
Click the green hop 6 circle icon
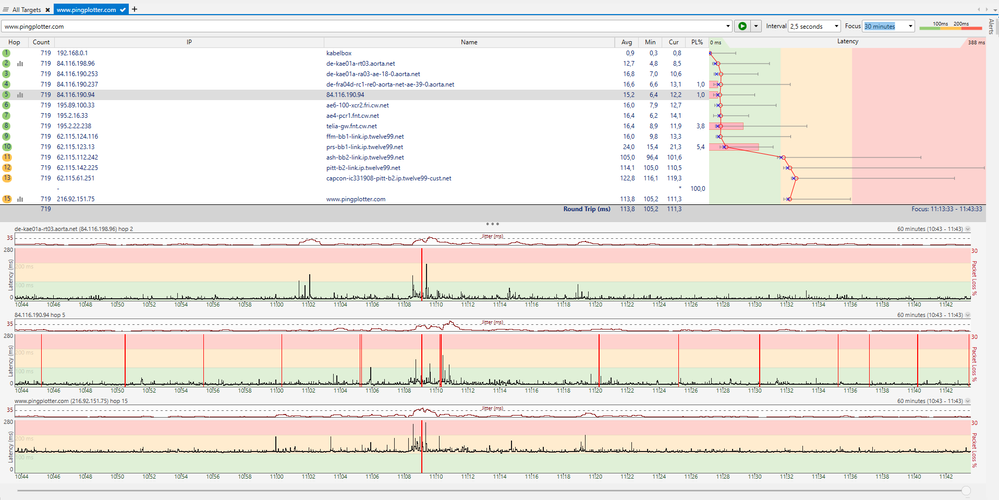pyautogui.click(x=6, y=105)
